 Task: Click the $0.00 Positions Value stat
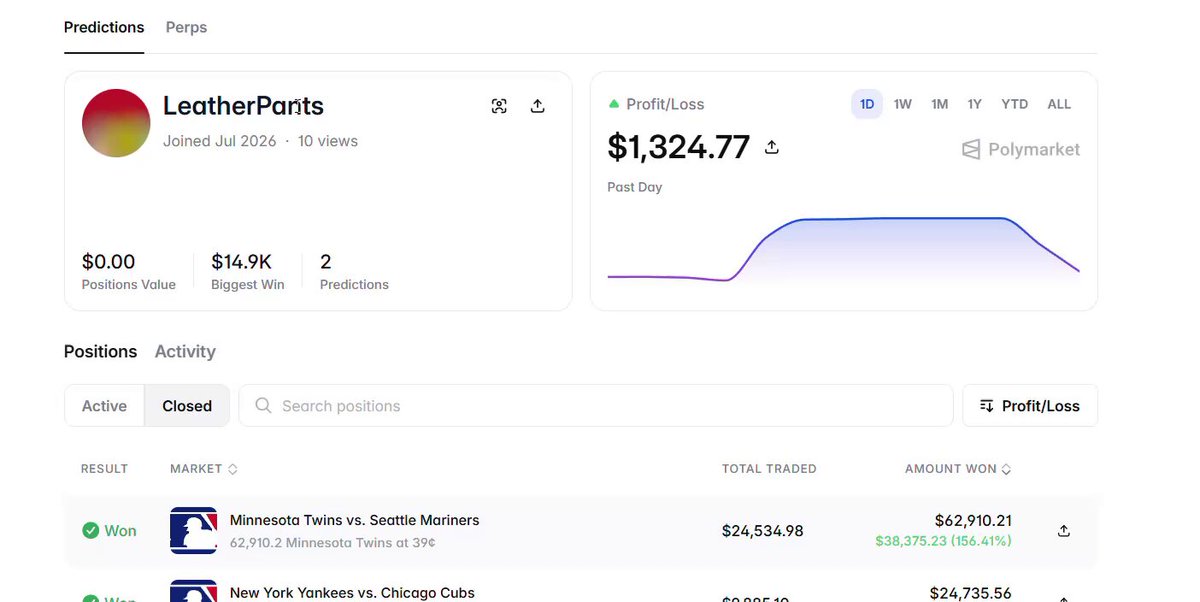[129, 271]
